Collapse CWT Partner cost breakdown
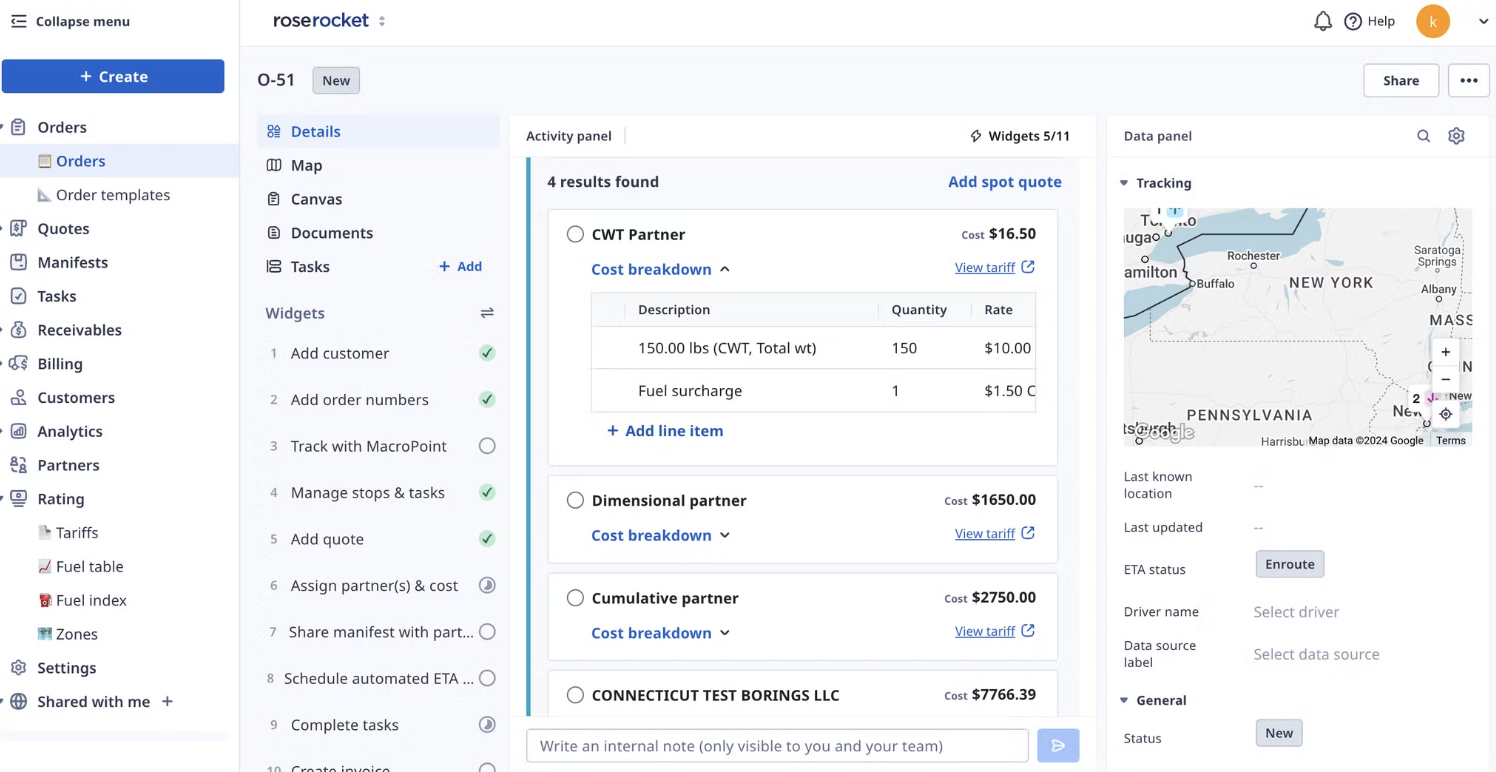 coord(661,269)
